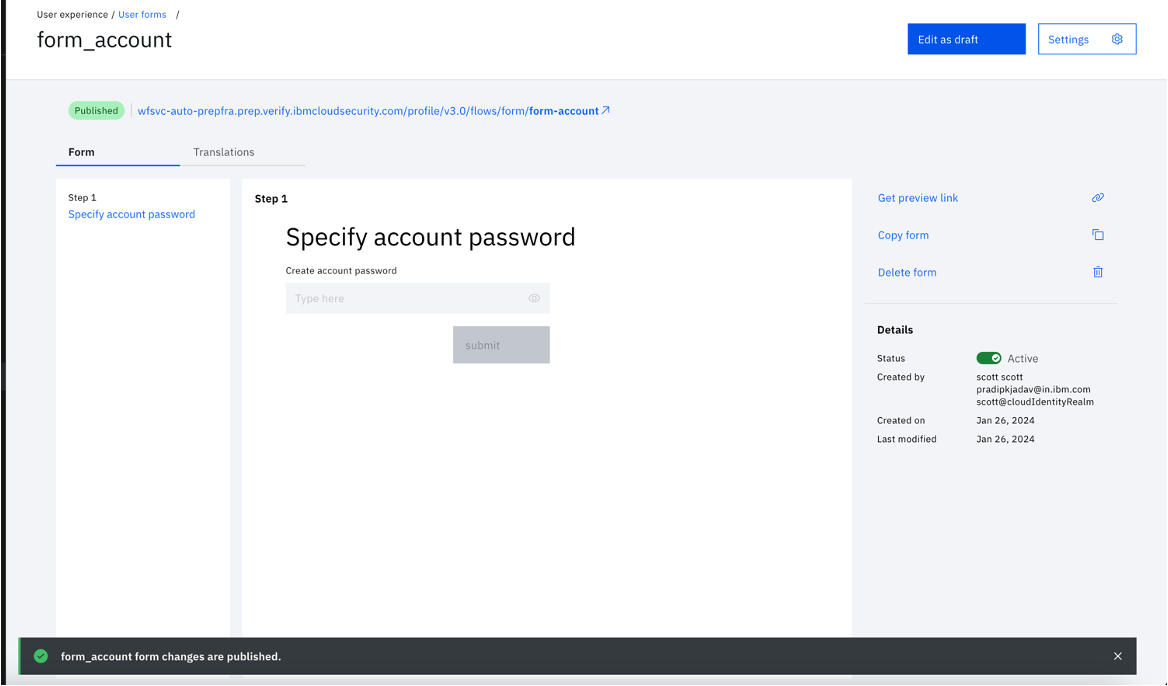This screenshot has height=686, width=1168.
Task: Open the Settings button
Action: (x=1087, y=39)
